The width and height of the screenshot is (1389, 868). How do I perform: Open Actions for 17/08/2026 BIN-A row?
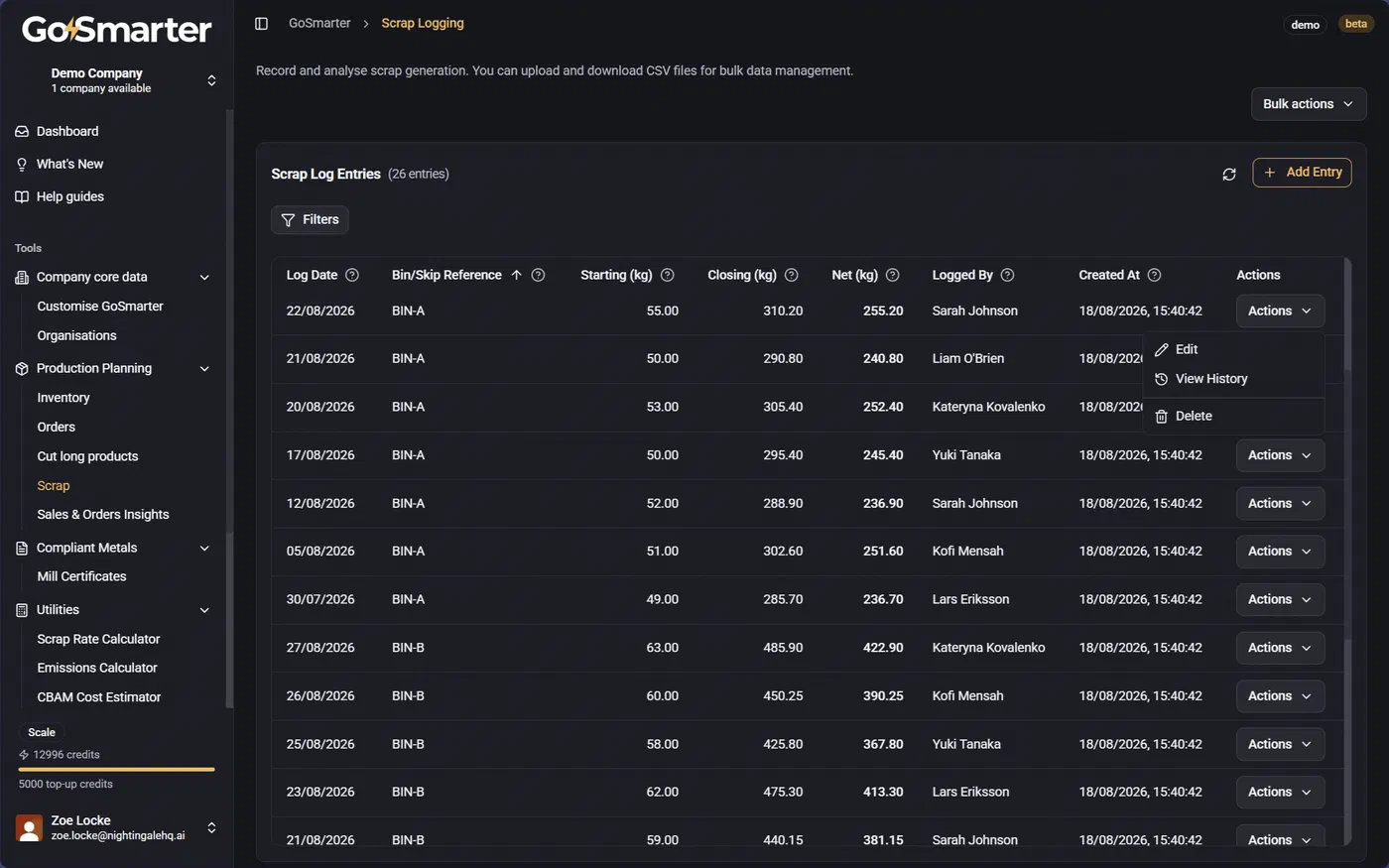pyautogui.click(x=1280, y=455)
